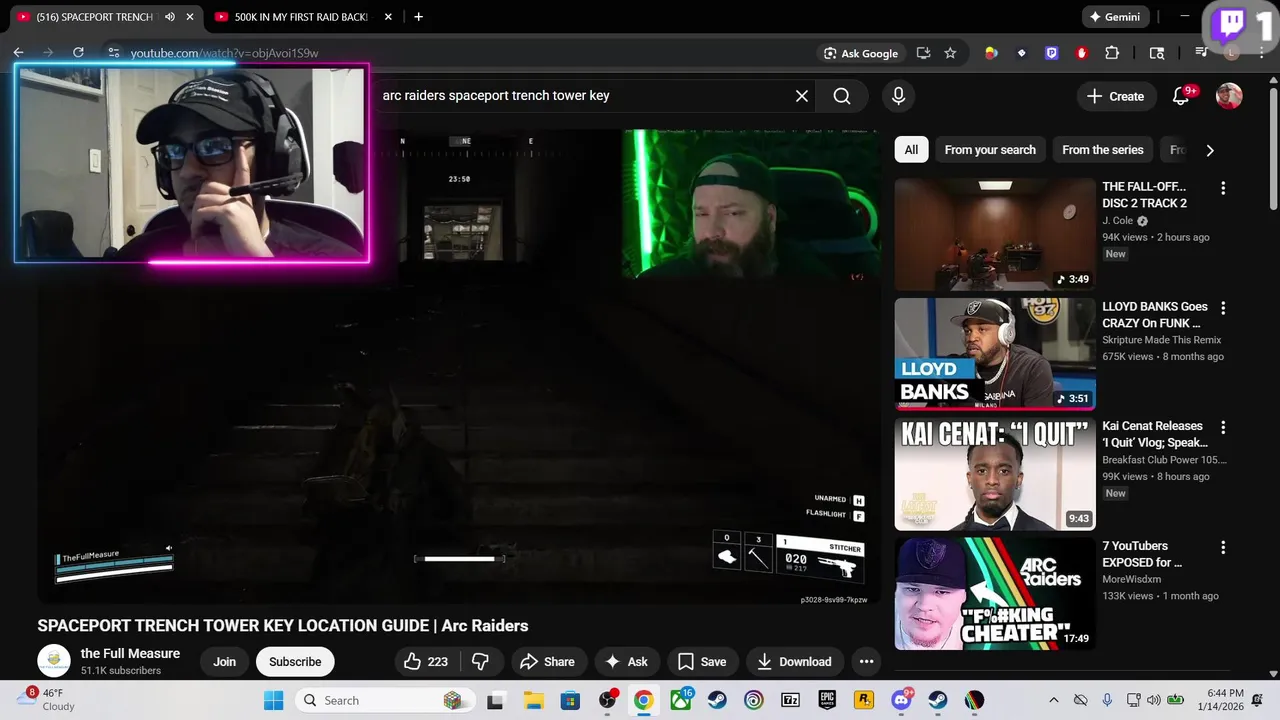The height and width of the screenshot is (720, 1280).
Task: Open the tab search side panel icon
Action: pos(1157,53)
